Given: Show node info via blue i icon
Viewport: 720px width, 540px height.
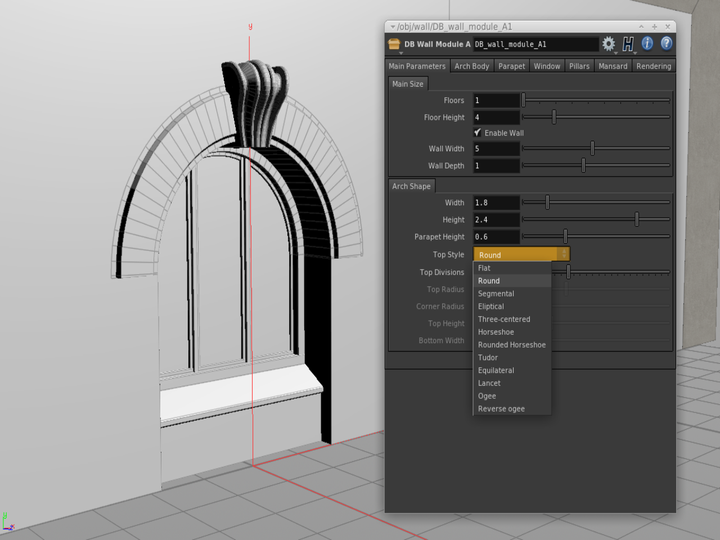Looking at the screenshot, I should pyautogui.click(x=647, y=44).
